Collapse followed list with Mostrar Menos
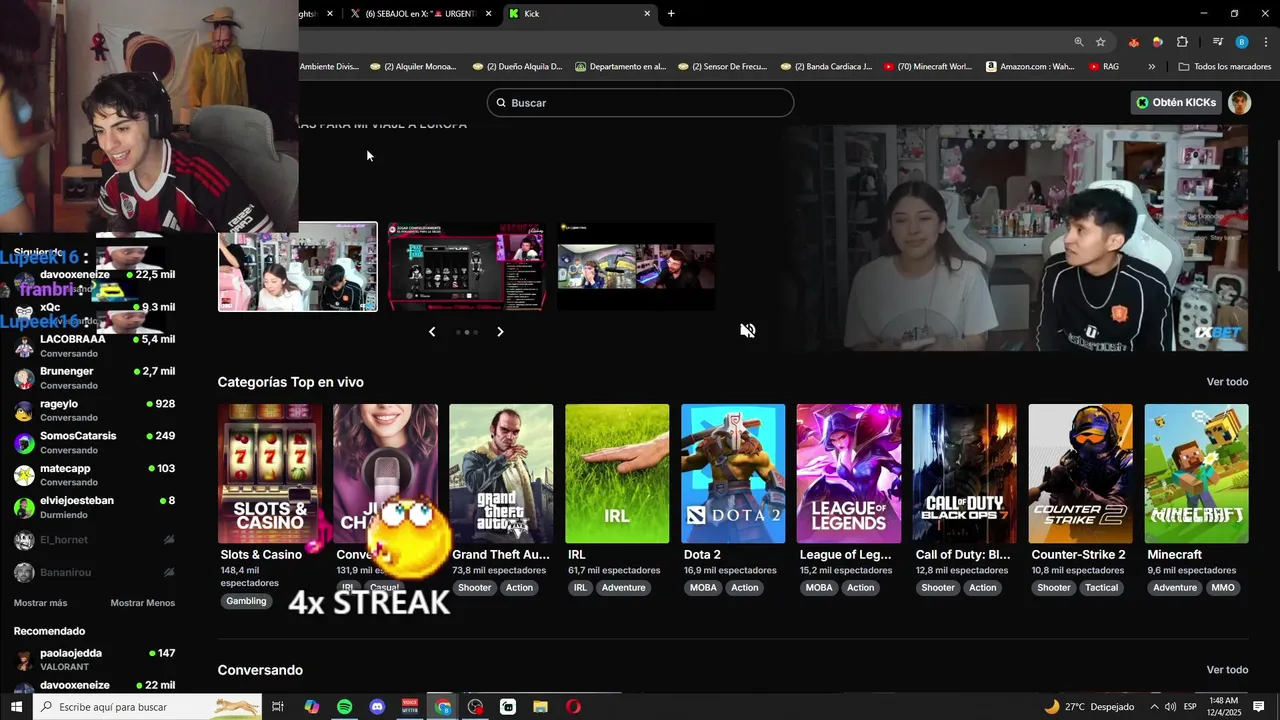This screenshot has height=720, width=1280. [142, 603]
